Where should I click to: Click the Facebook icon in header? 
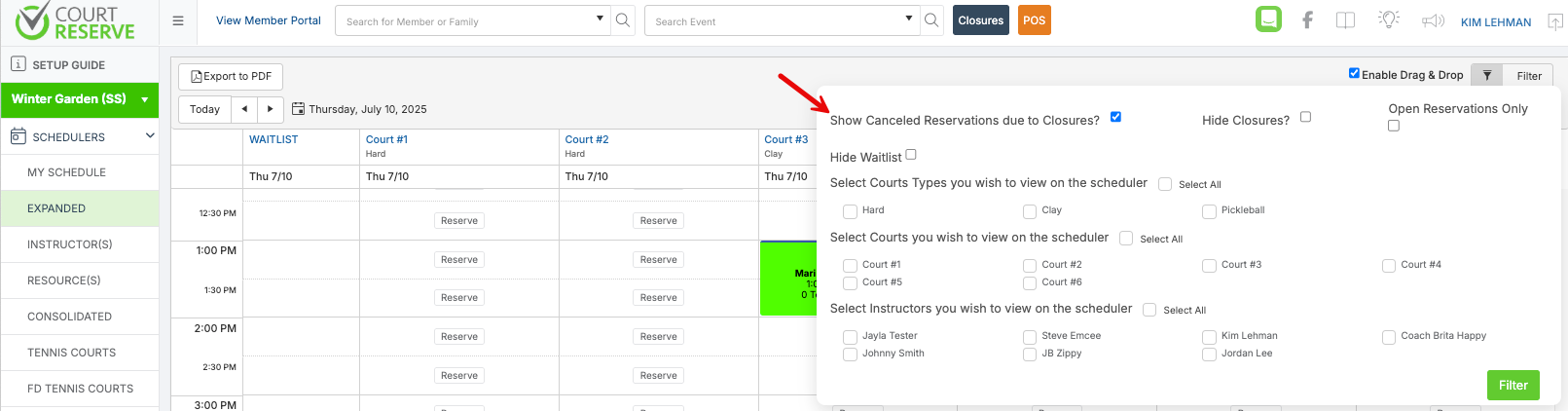pyautogui.click(x=1307, y=20)
